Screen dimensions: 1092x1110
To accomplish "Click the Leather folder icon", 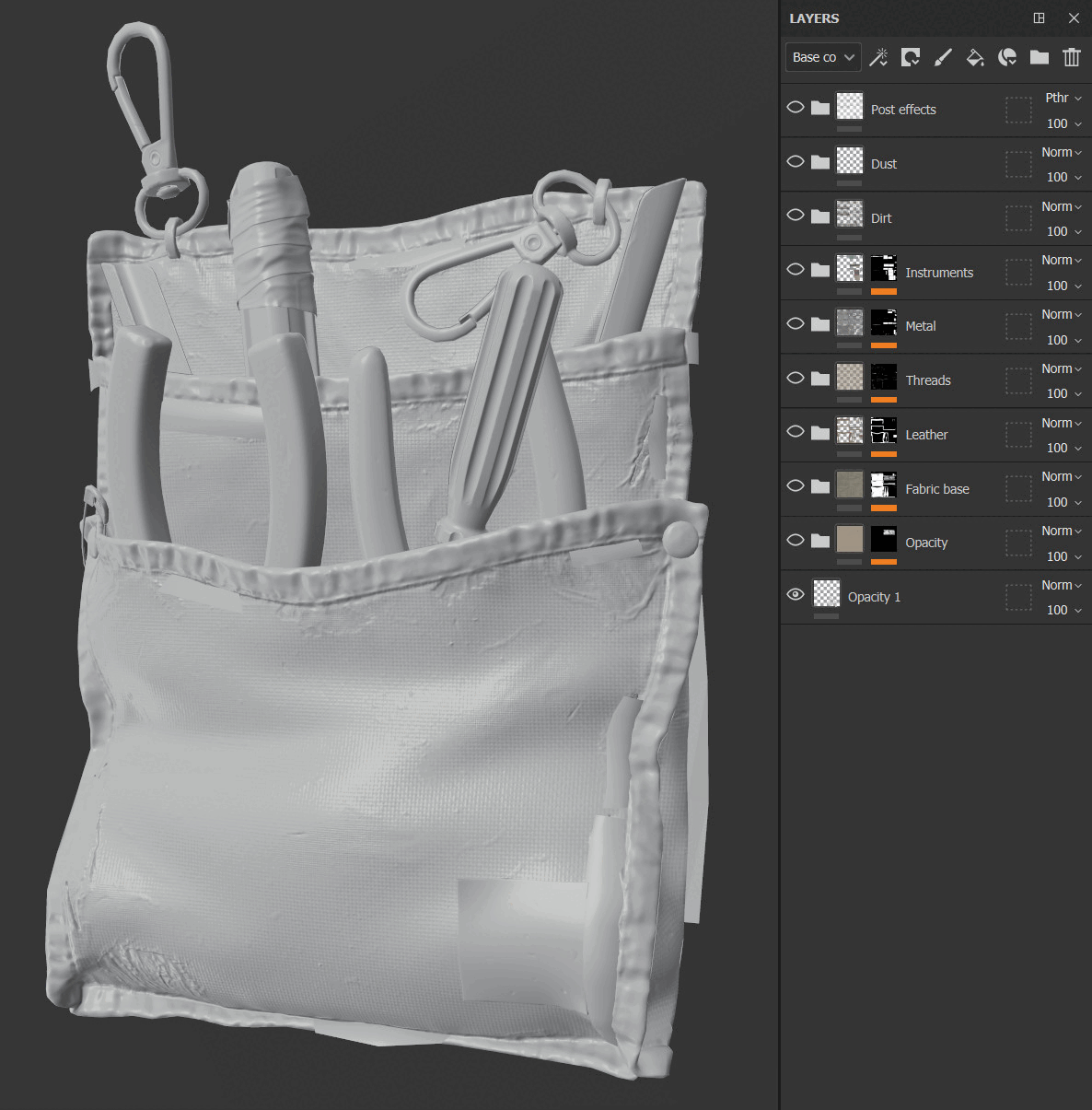I will 820,433.
